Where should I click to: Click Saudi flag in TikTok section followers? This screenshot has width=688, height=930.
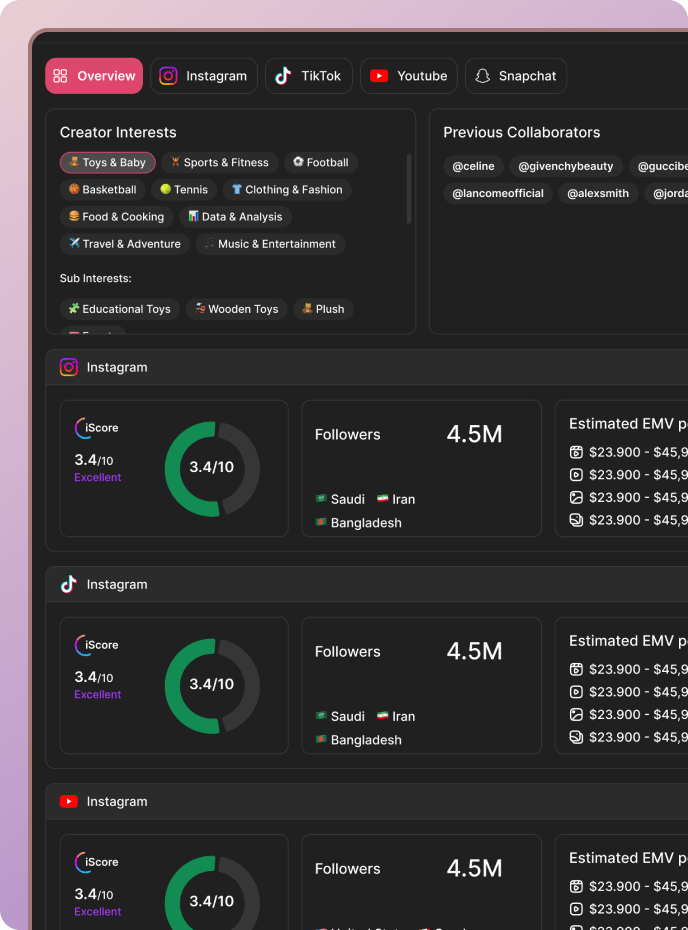321,715
